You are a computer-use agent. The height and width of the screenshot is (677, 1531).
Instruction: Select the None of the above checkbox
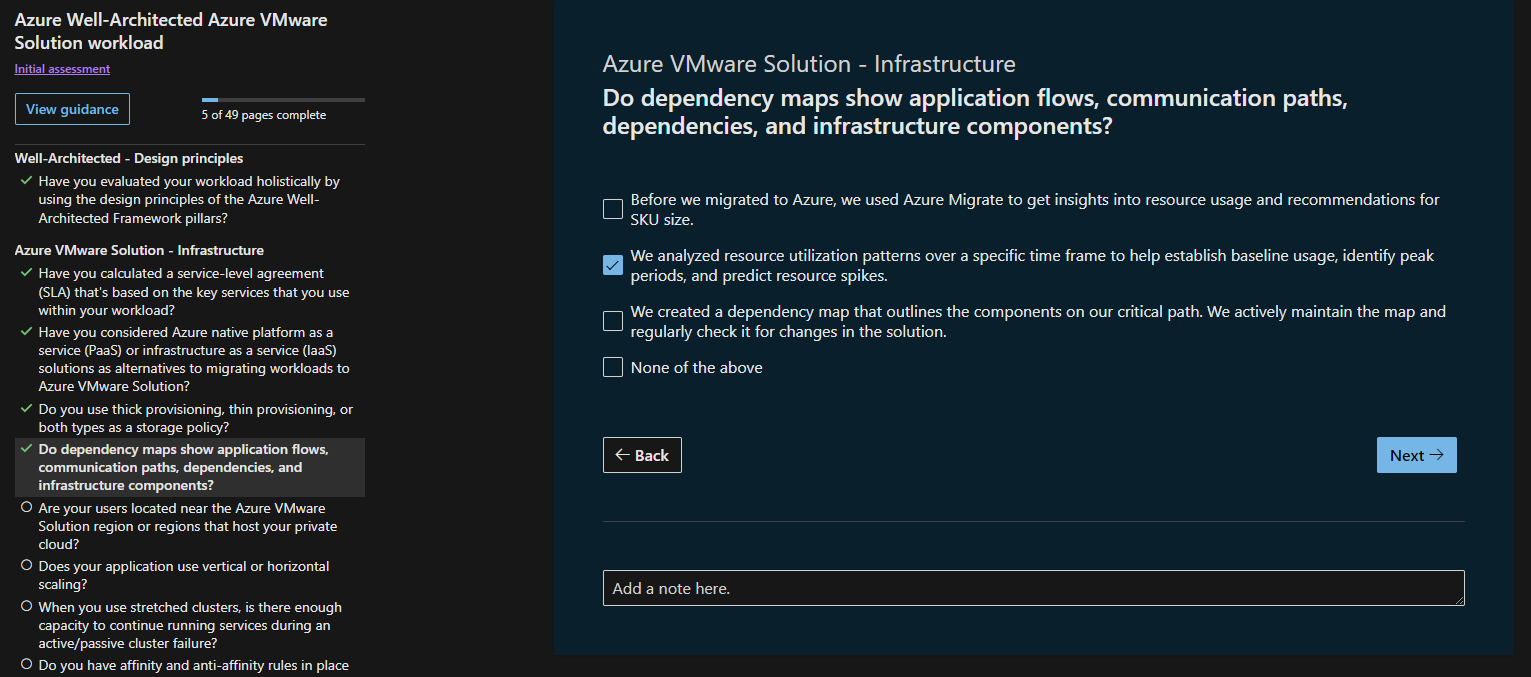(x=612, y=367)
